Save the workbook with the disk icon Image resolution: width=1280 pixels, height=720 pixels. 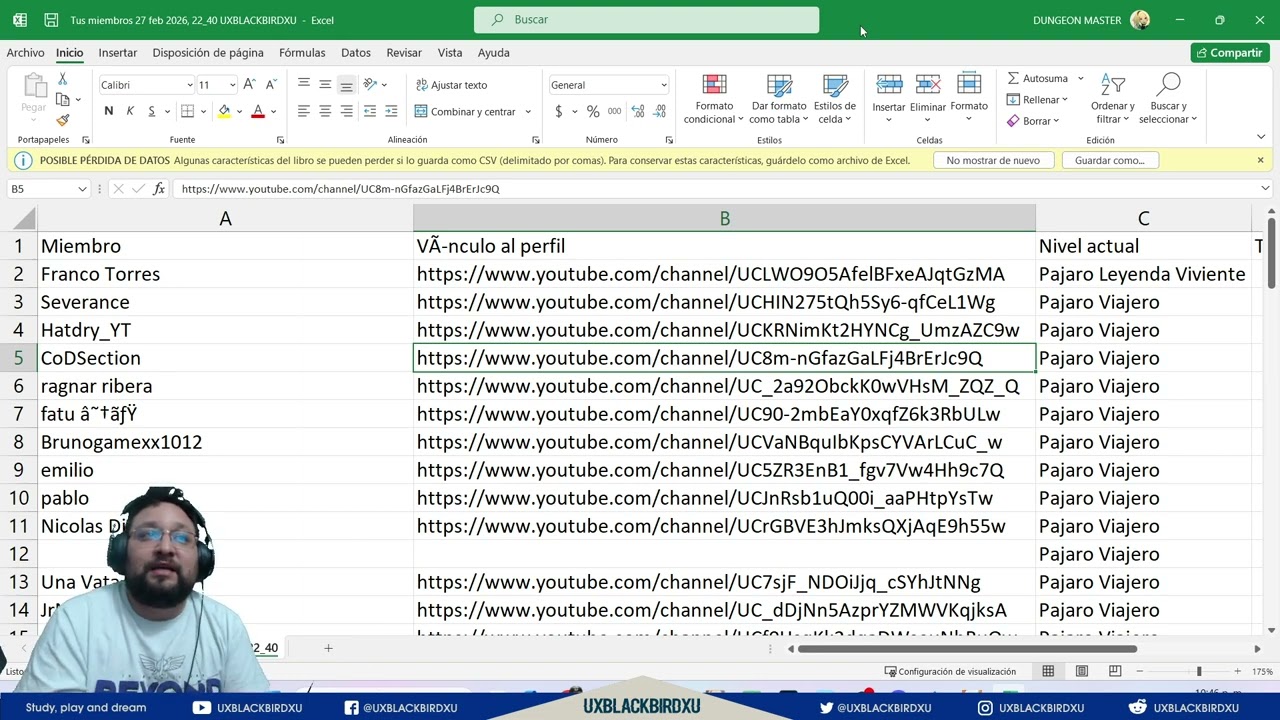coord(51,20)
